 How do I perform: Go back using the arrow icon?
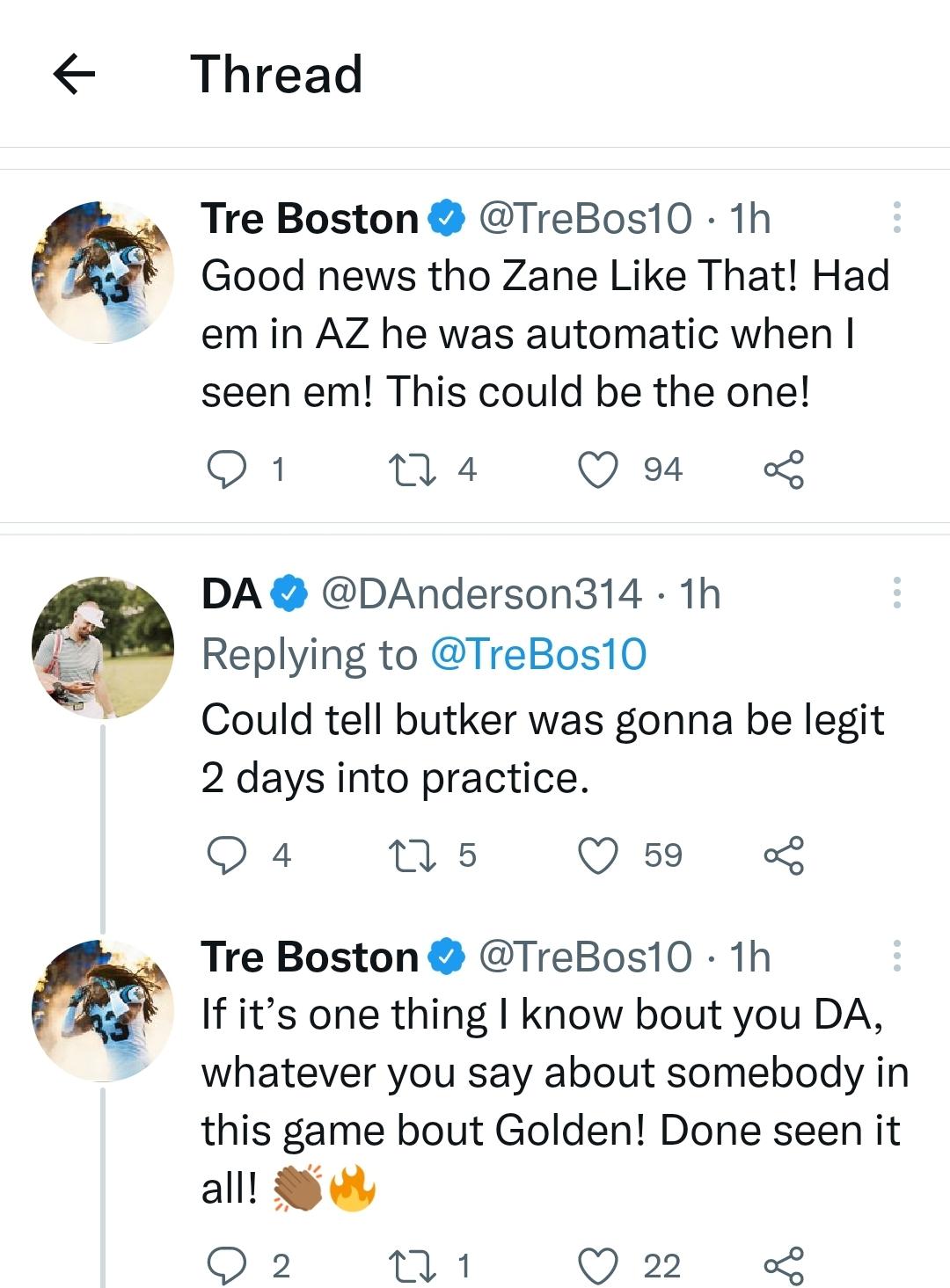pos(74,74)
